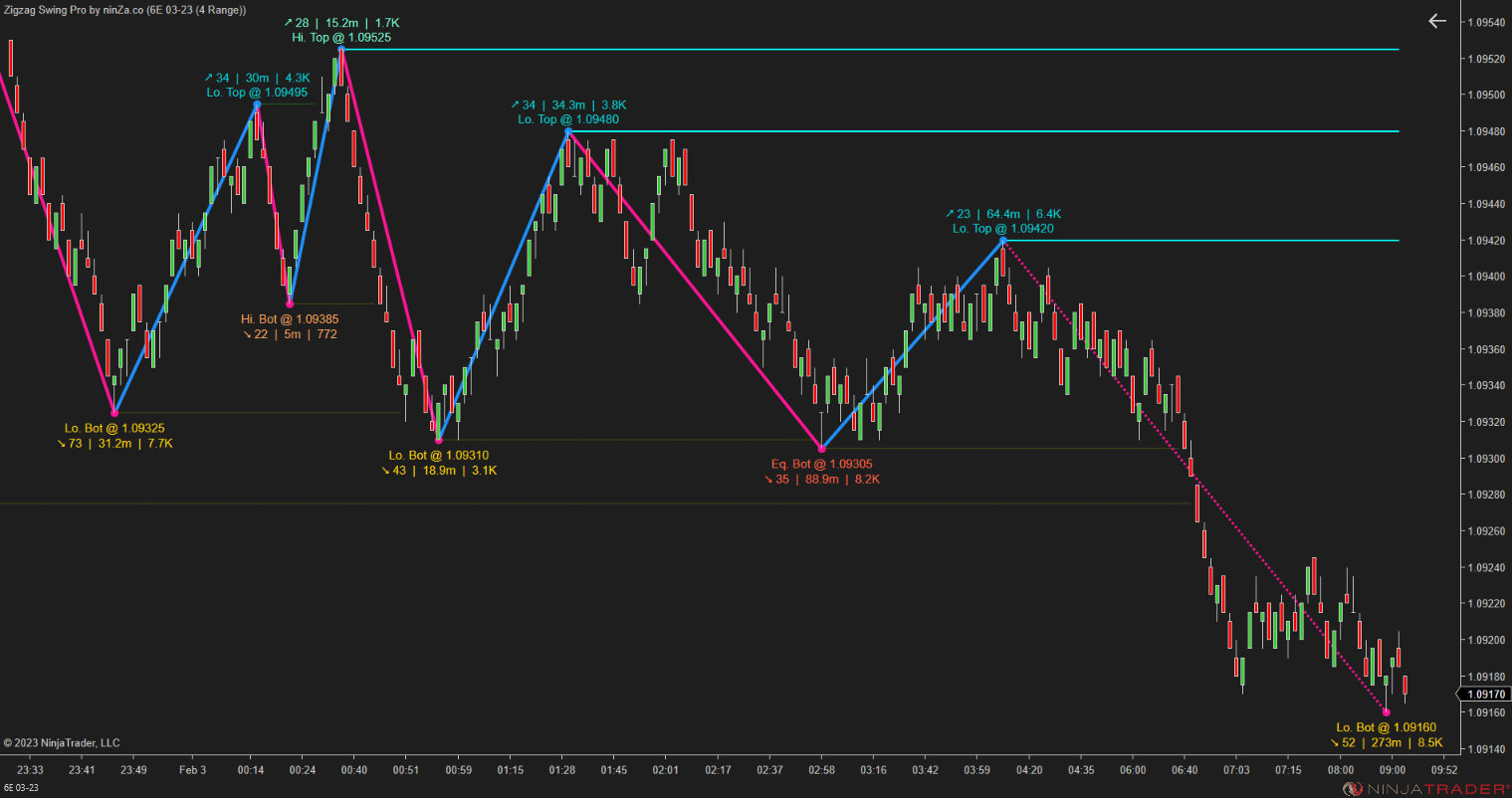Click the current price marker at 1.09170
Viewport: 1512px width, 798px height.
click(1485, 695)
